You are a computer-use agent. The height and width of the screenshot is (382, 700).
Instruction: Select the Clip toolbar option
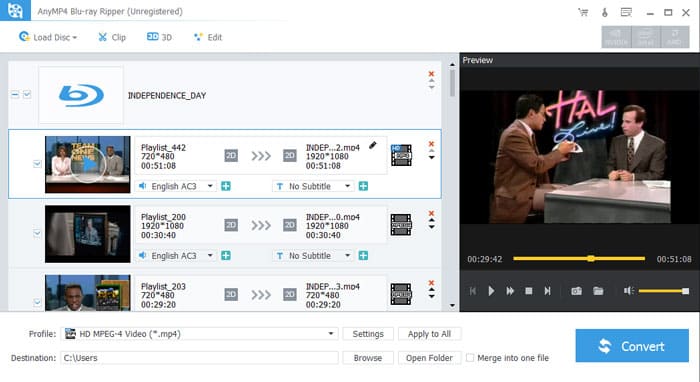click(x=112, y=37)
